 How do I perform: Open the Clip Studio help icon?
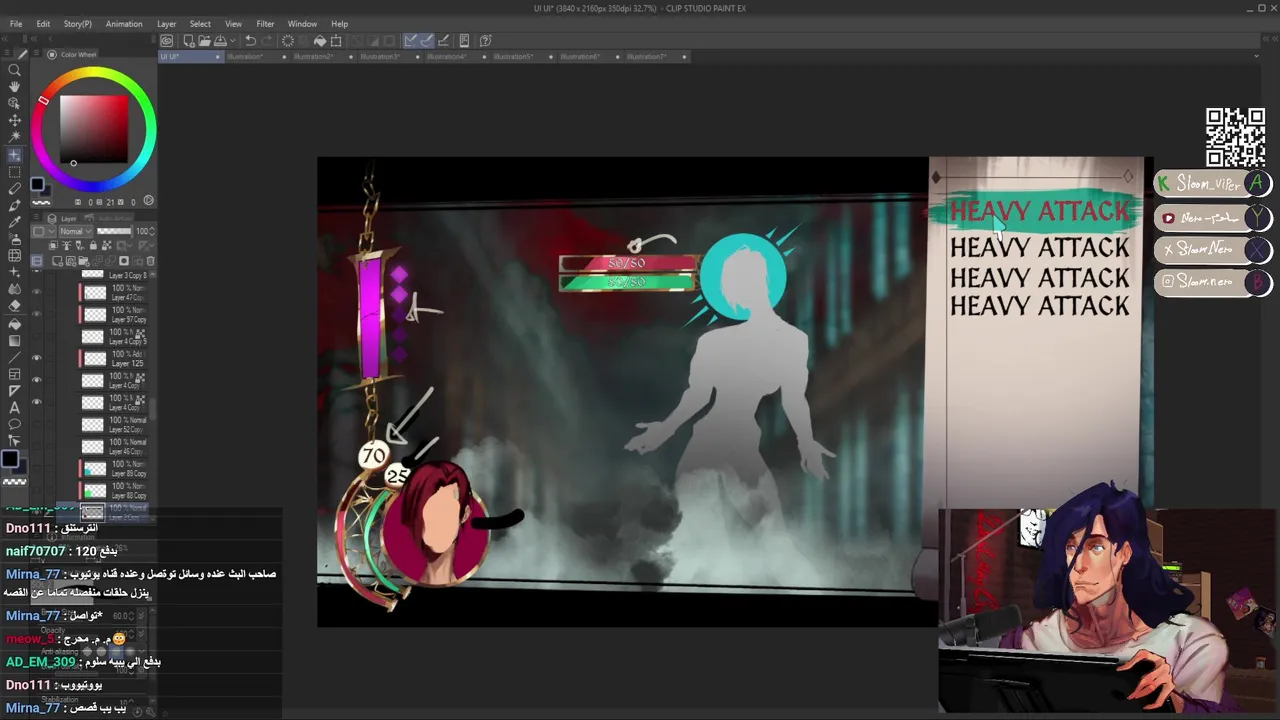coord(486,41)
